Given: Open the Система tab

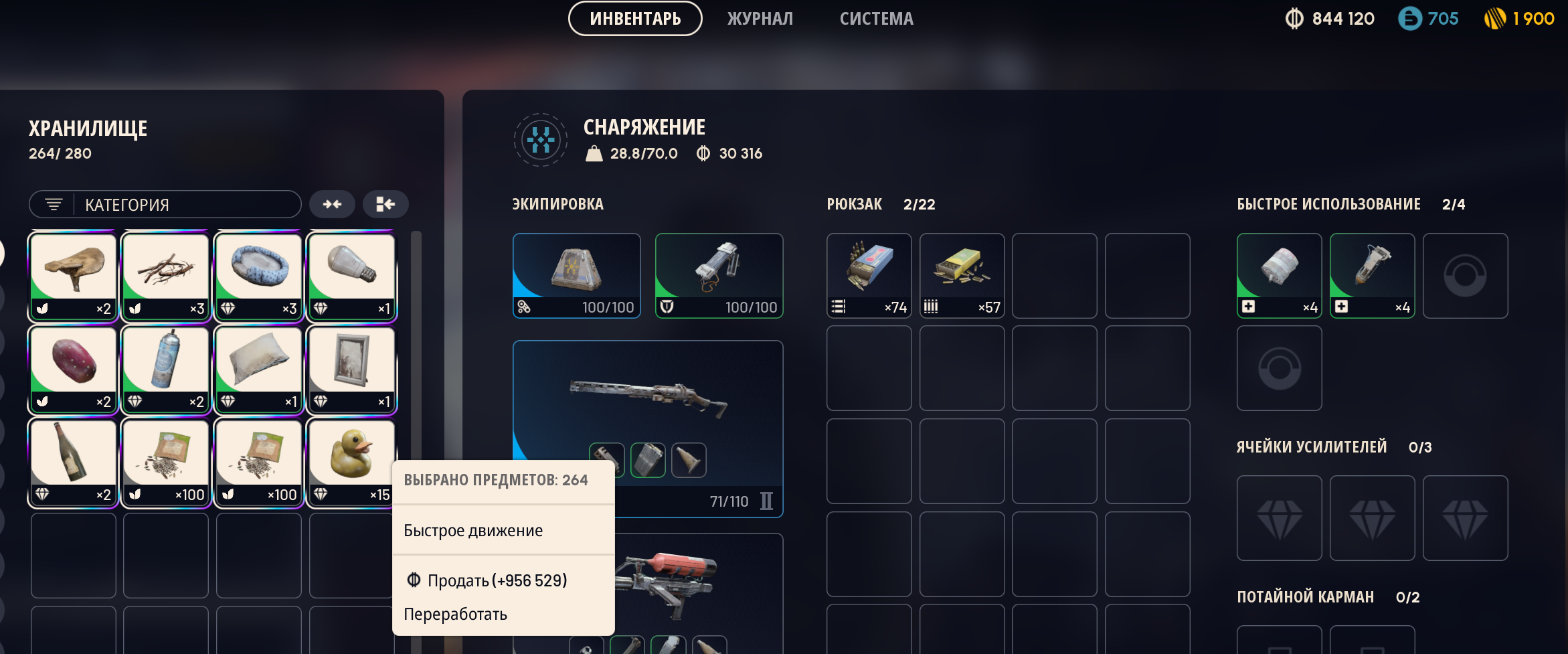Looking at the screenshot, I should pyautogui.click(x=876, y=19).
